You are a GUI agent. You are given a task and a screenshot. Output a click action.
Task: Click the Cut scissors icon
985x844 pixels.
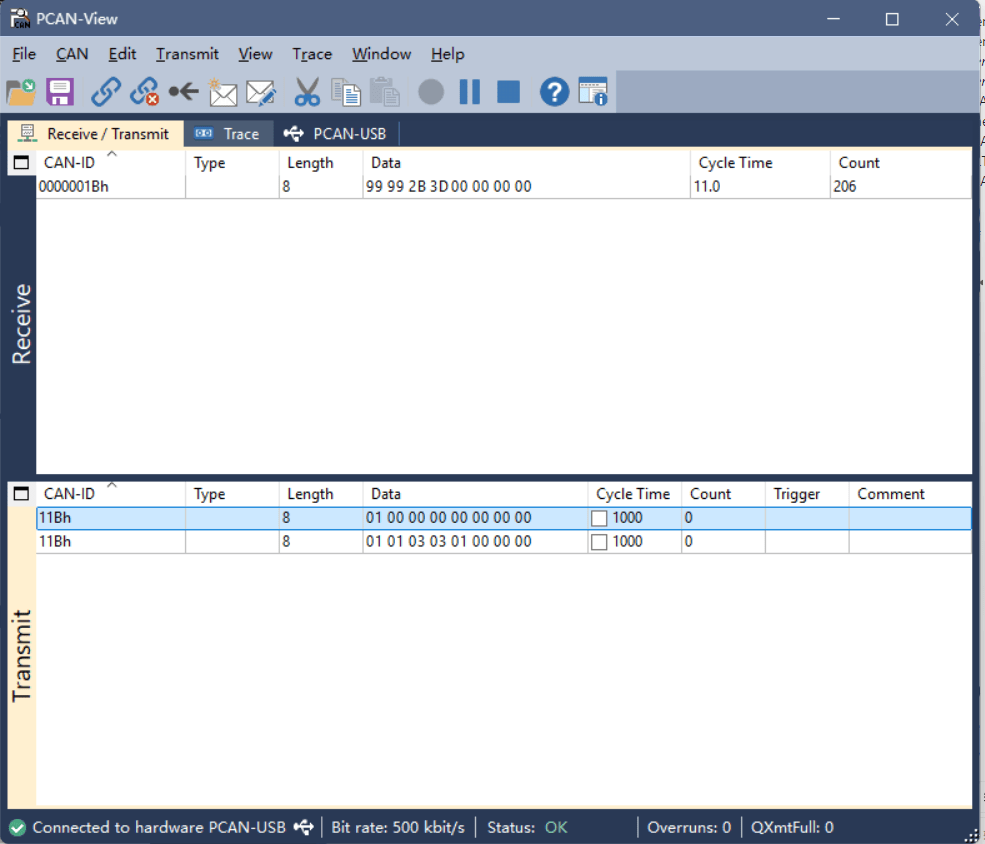[307, 93]
